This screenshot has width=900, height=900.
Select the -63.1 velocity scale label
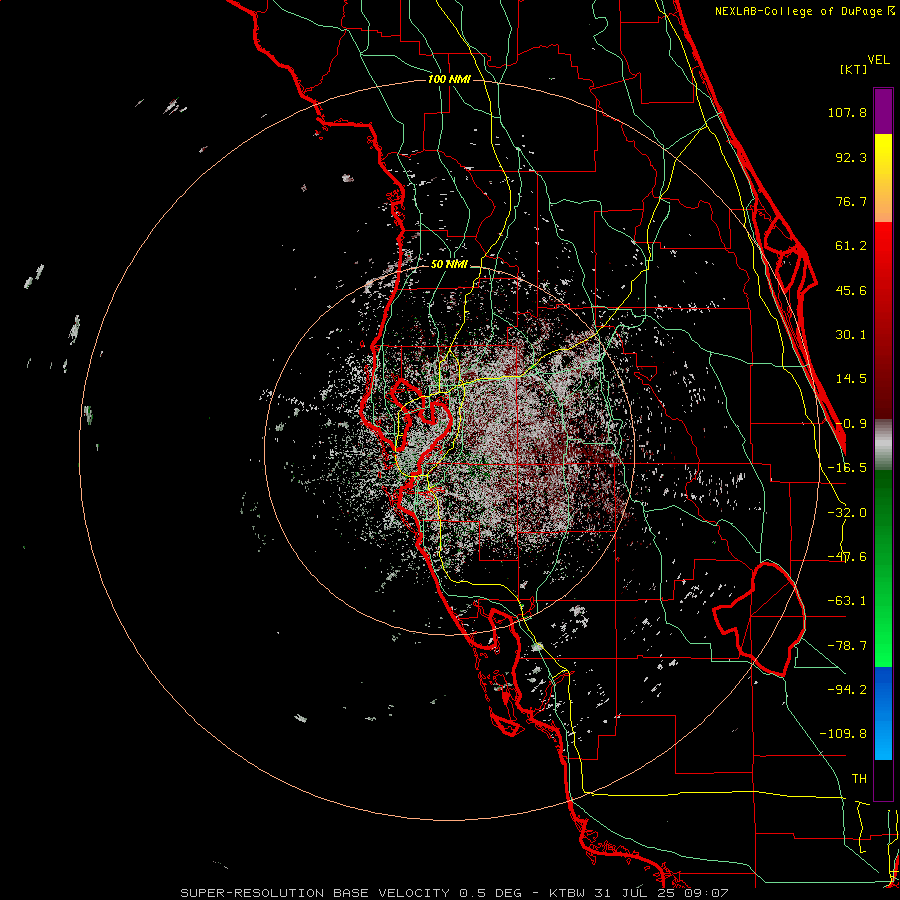pos(847,601)
